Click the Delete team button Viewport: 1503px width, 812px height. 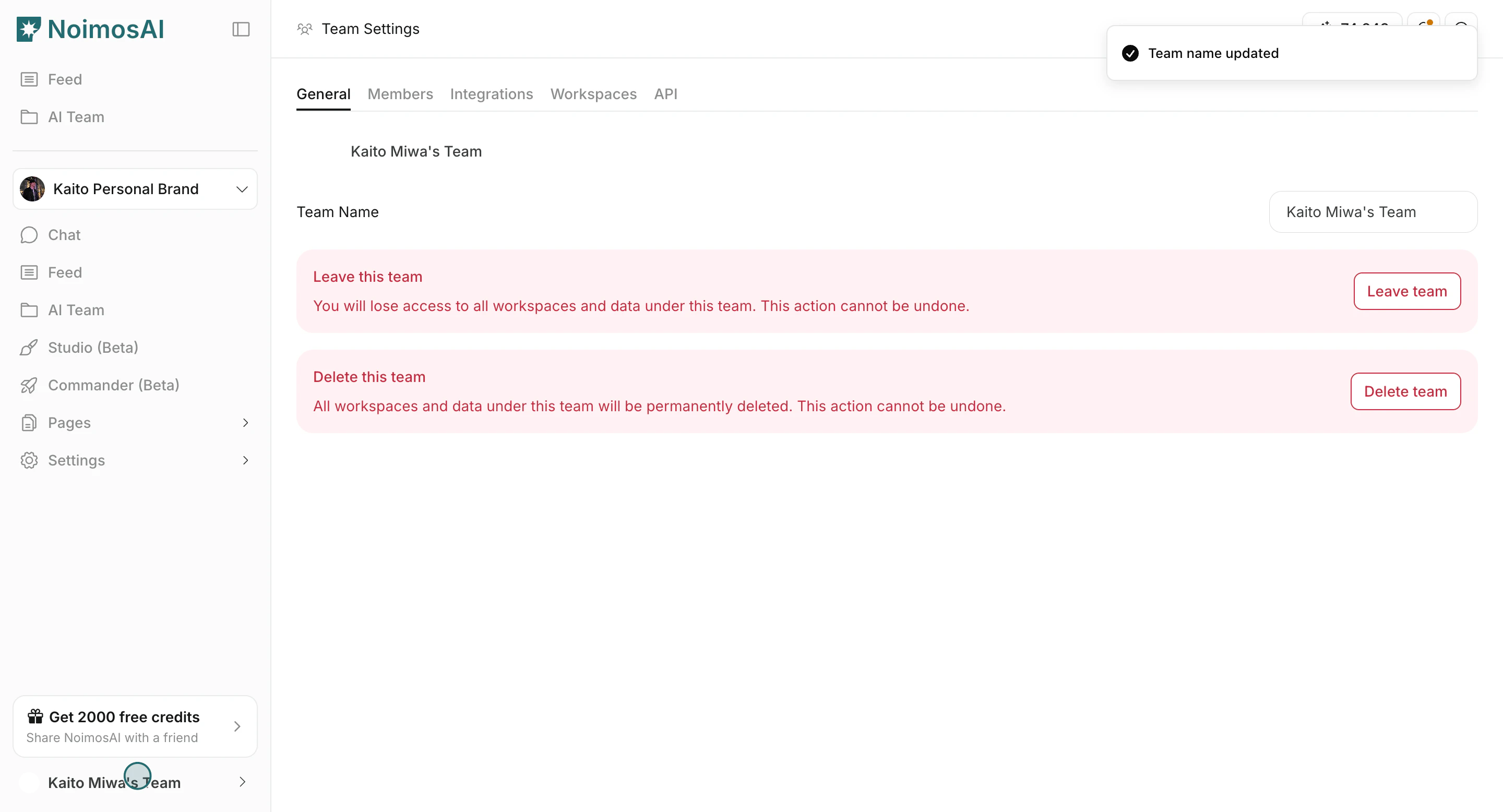[x=1405, y=391]
